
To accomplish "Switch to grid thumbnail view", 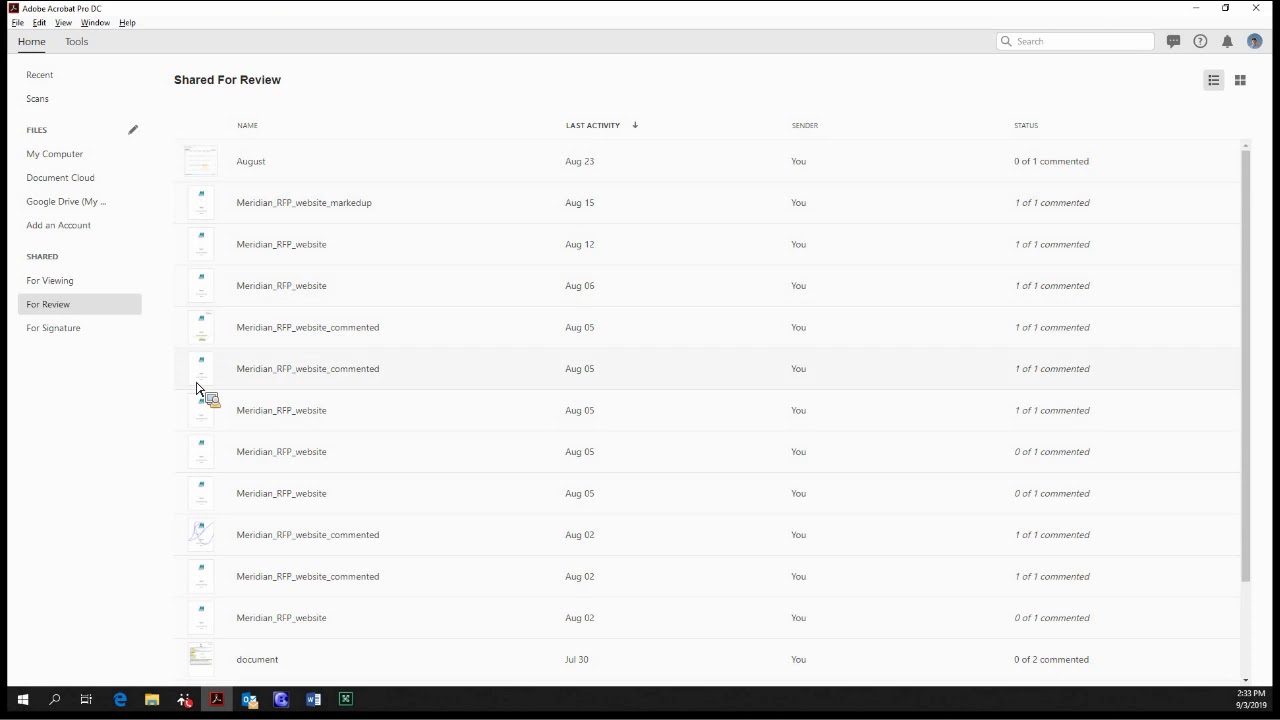I will click(1240, 80).
